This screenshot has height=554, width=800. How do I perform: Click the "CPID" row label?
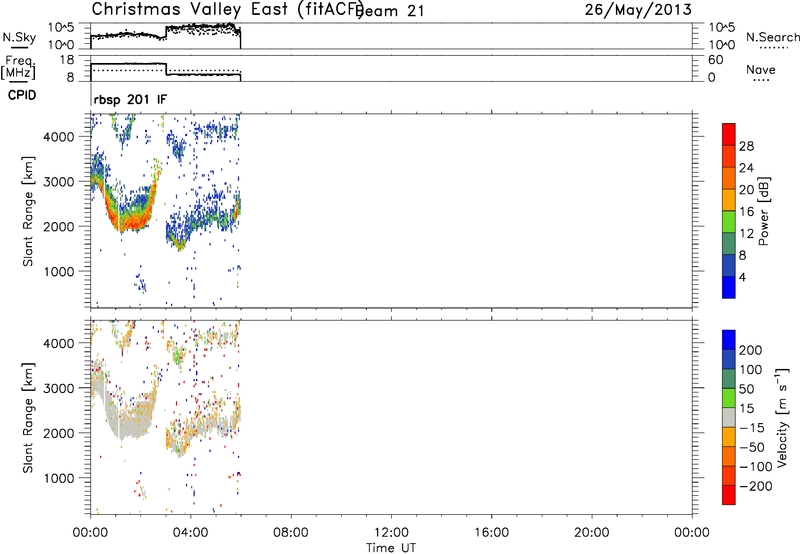(x=22, y=95)
